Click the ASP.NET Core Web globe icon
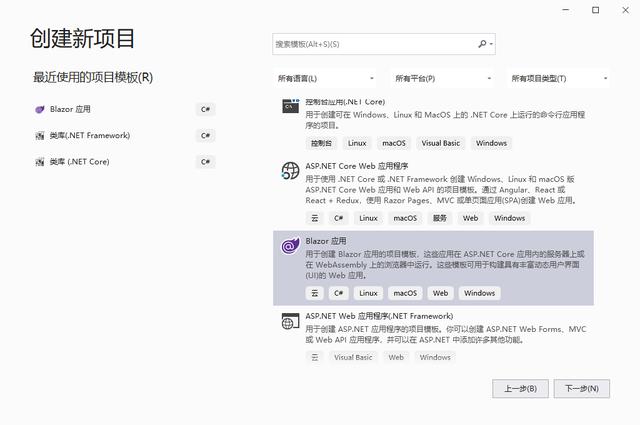This screenshot has width=640, height=425. tap(291, 171)
